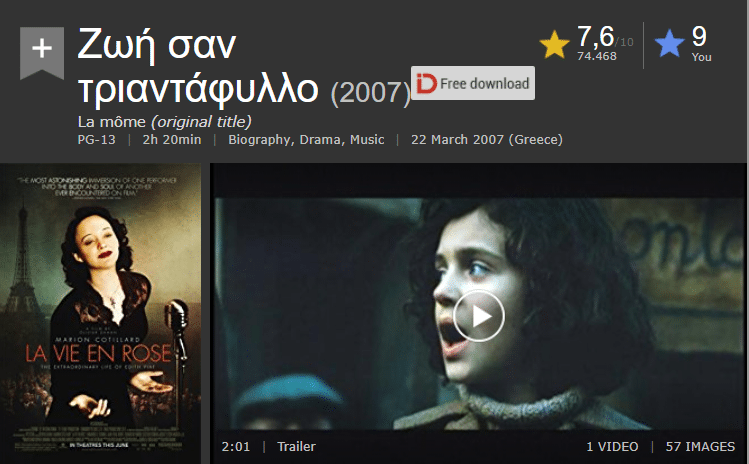
Task: Open the 22 March 2007 release date
Action: pos(487,140)
